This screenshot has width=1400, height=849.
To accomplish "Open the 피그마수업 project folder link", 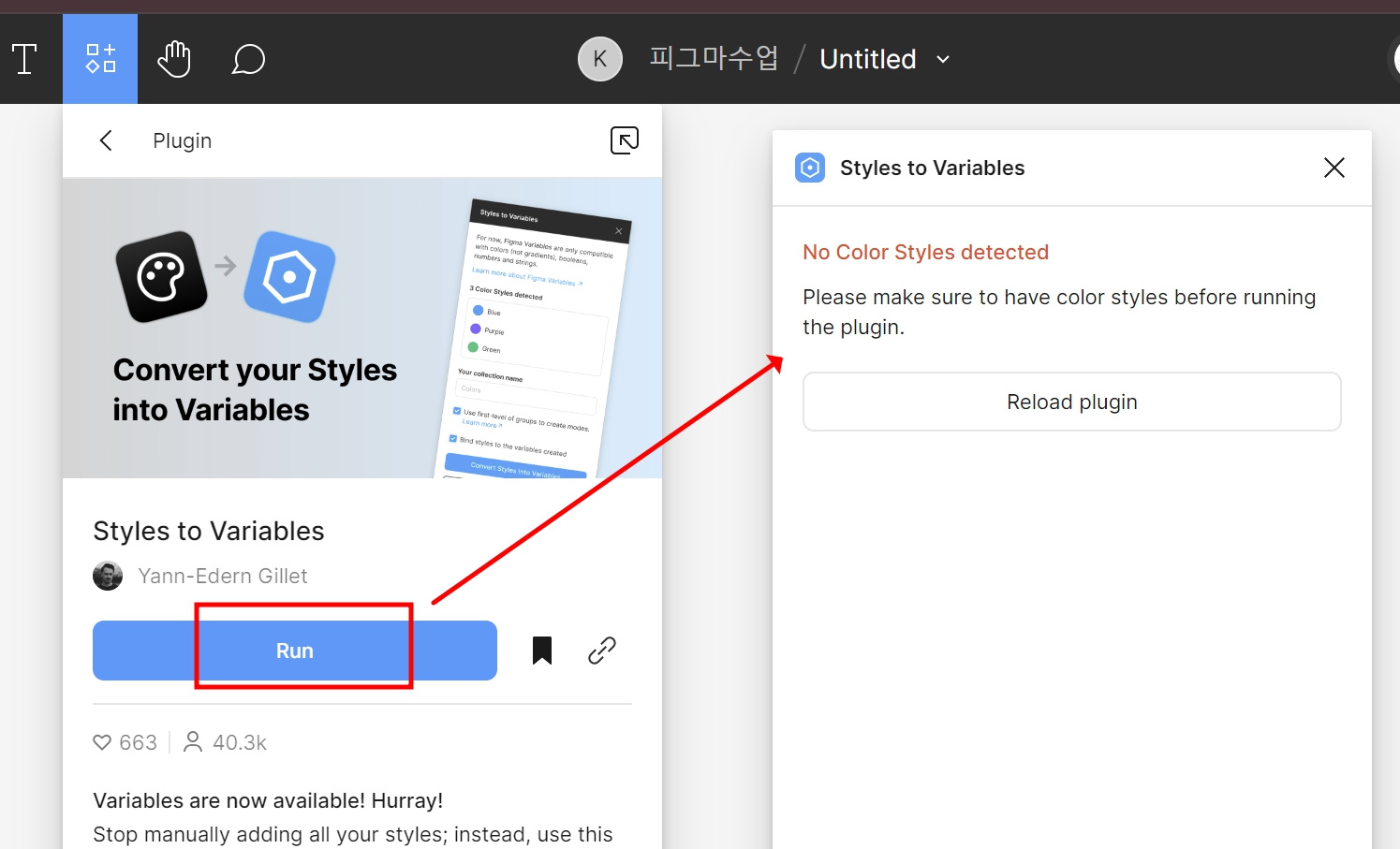I will click(x=714, y=59).
